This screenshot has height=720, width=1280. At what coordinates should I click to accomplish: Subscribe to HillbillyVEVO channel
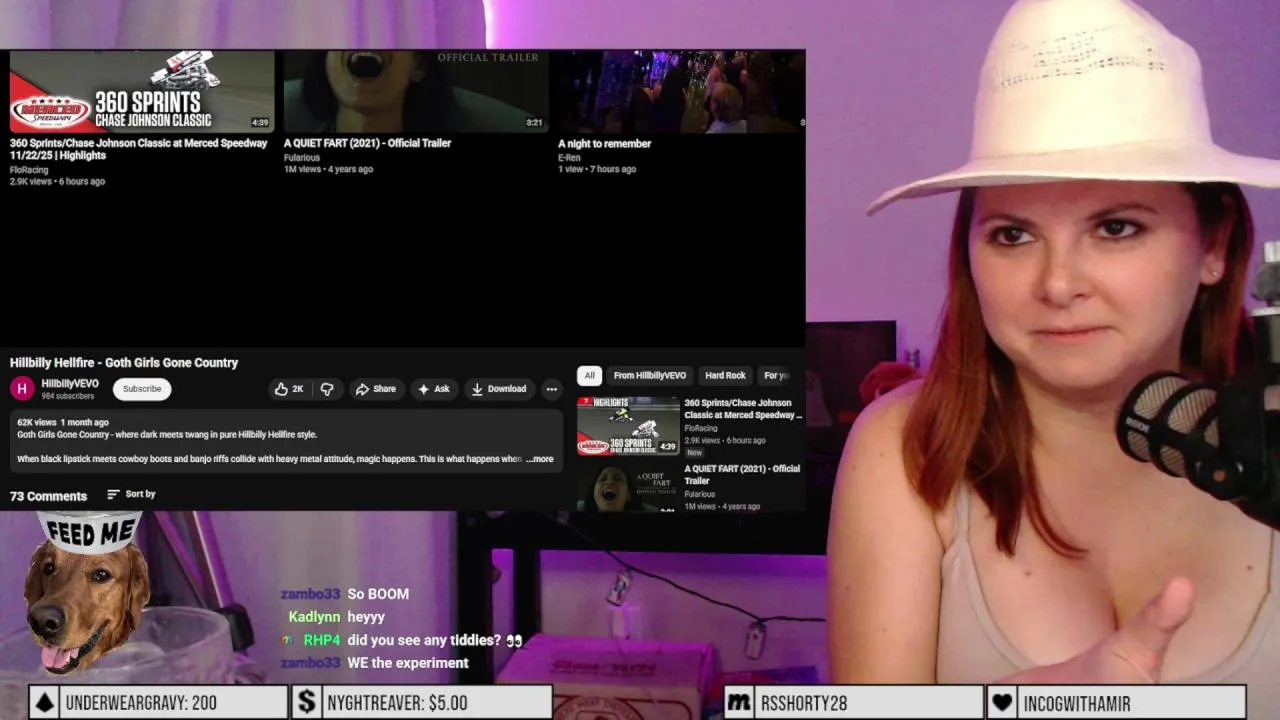pyautogui.click(x=142, y=389)
